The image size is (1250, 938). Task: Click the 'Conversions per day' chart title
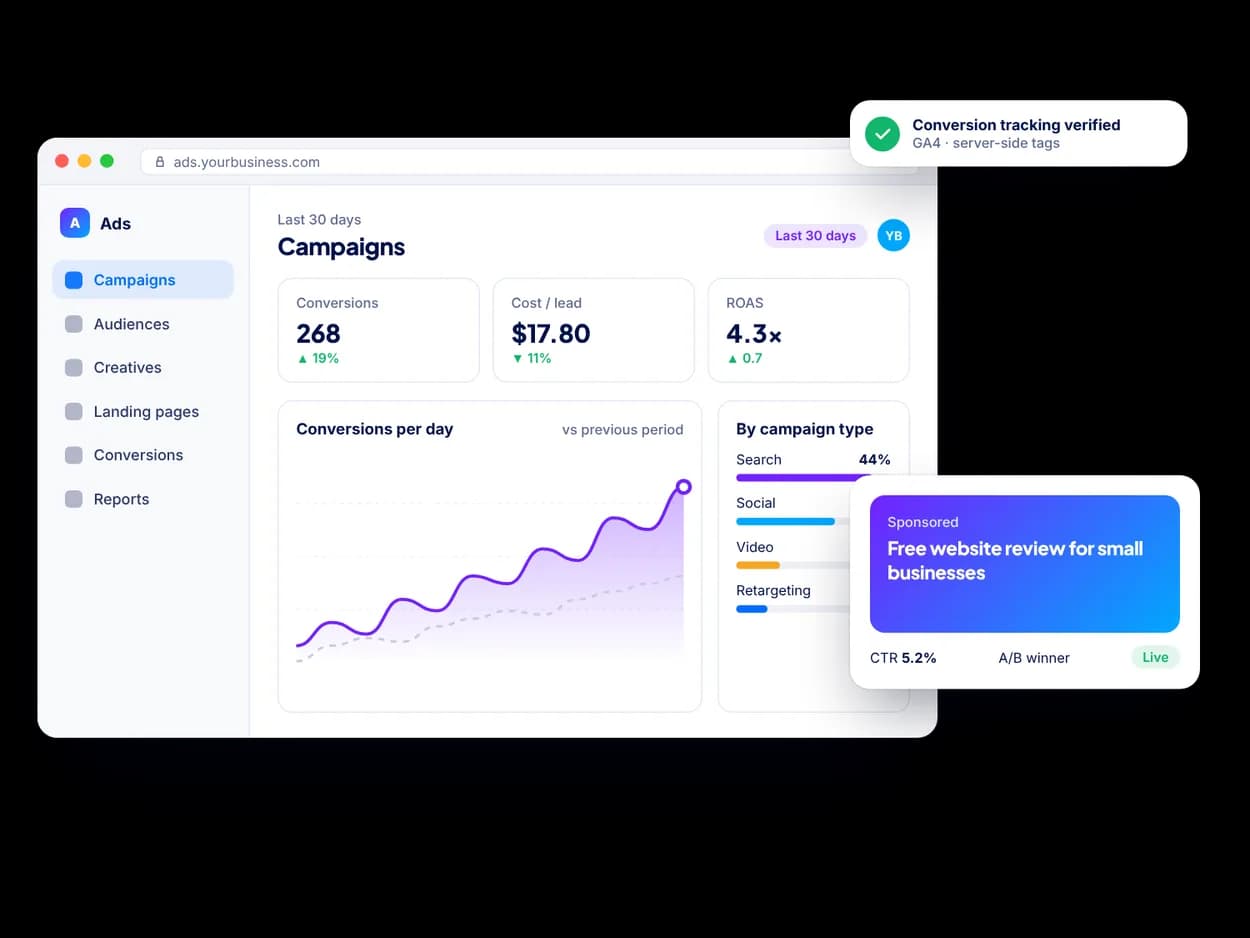tap(375, 429)
